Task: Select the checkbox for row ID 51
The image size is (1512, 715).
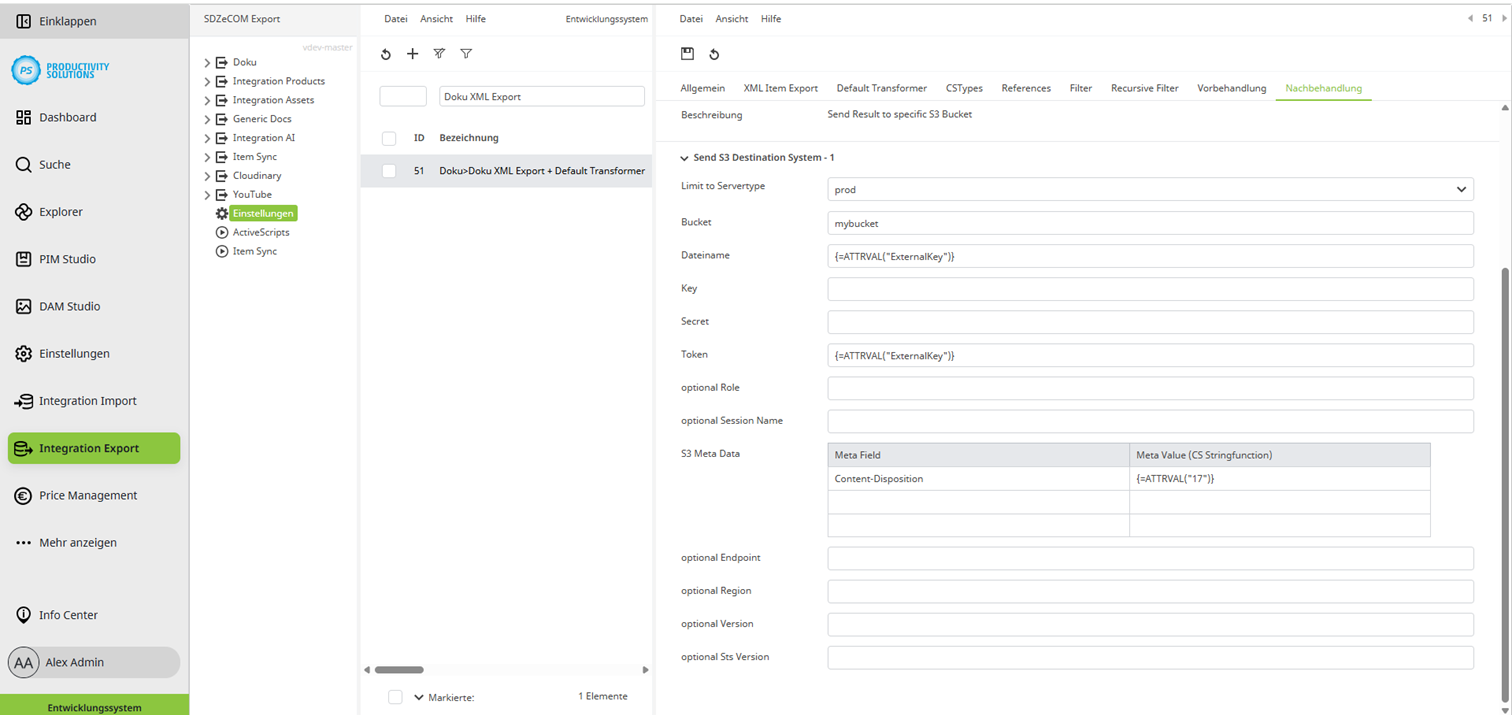Action: click(389, 171)
